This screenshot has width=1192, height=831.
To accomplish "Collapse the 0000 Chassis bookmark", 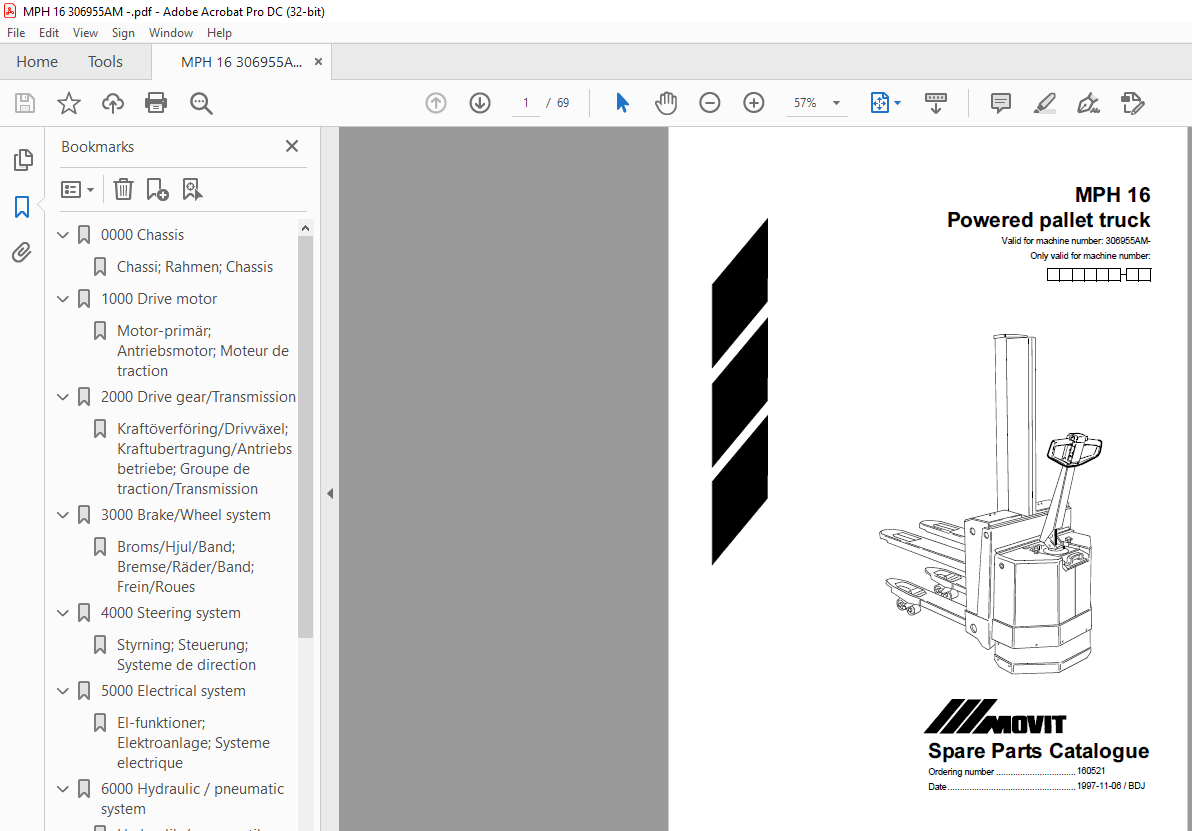I will tap(63, 235).
